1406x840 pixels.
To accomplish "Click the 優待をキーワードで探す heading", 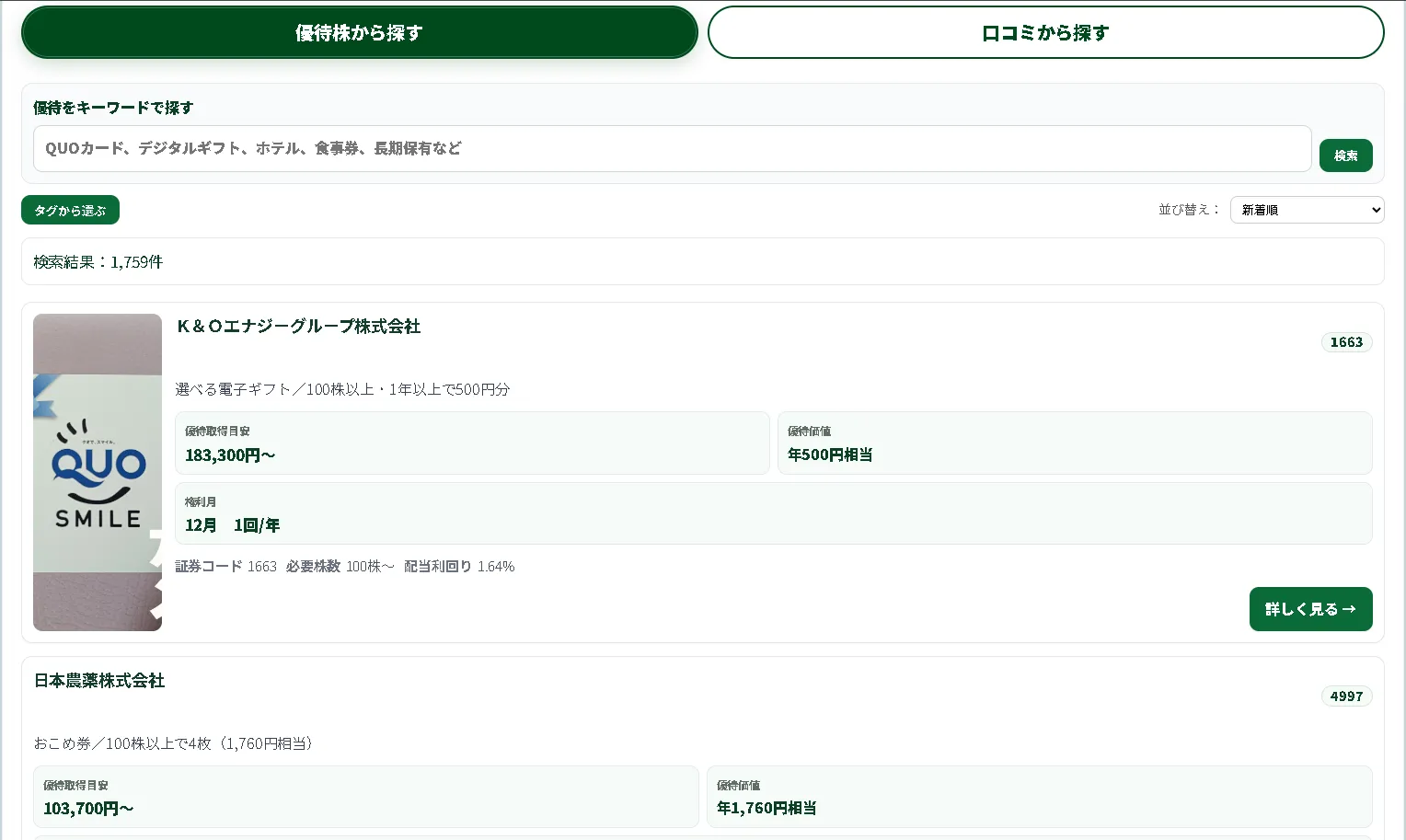I will click(x=113, y=108).
